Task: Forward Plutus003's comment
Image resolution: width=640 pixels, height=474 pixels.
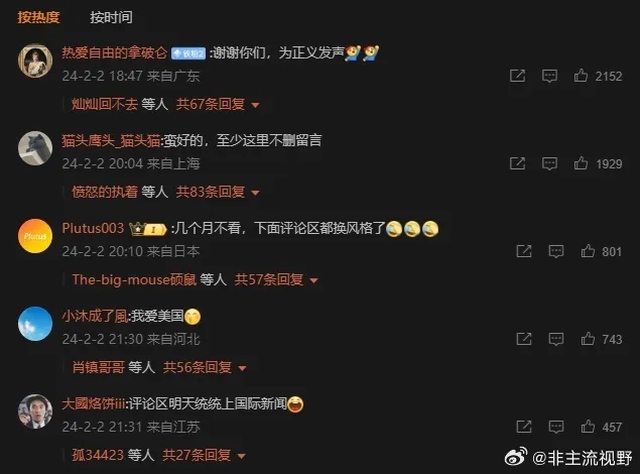Action: pos(524,251)
